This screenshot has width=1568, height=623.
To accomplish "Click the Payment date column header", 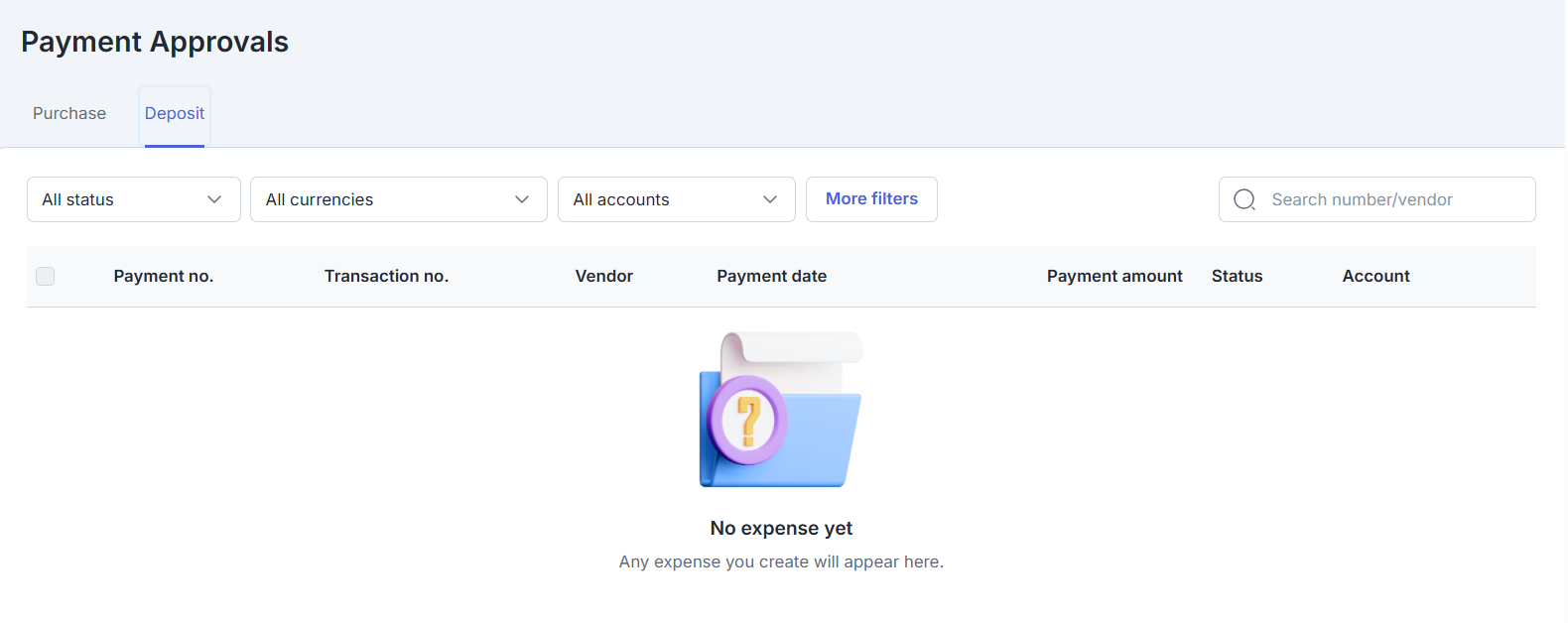I will (771, 276).
